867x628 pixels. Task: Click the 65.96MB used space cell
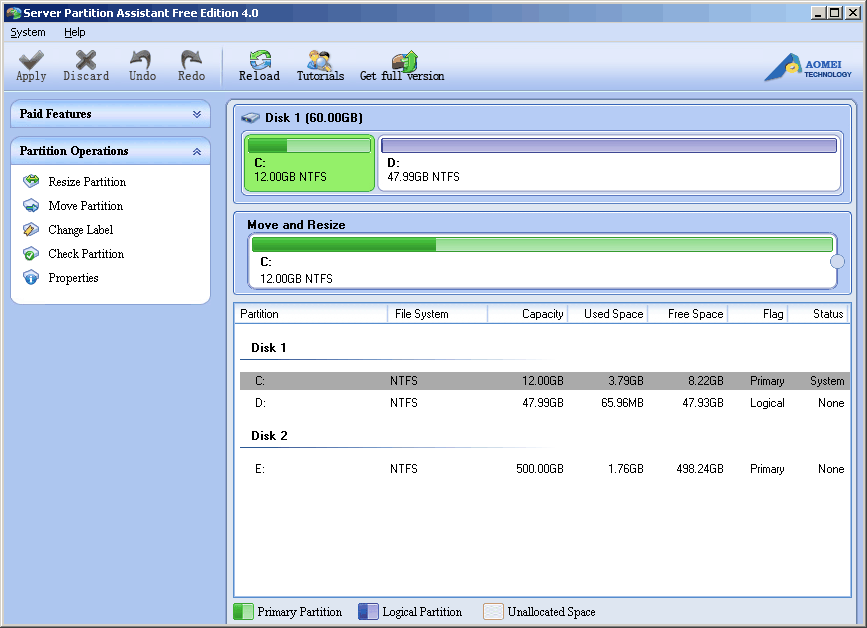[622, 402]
